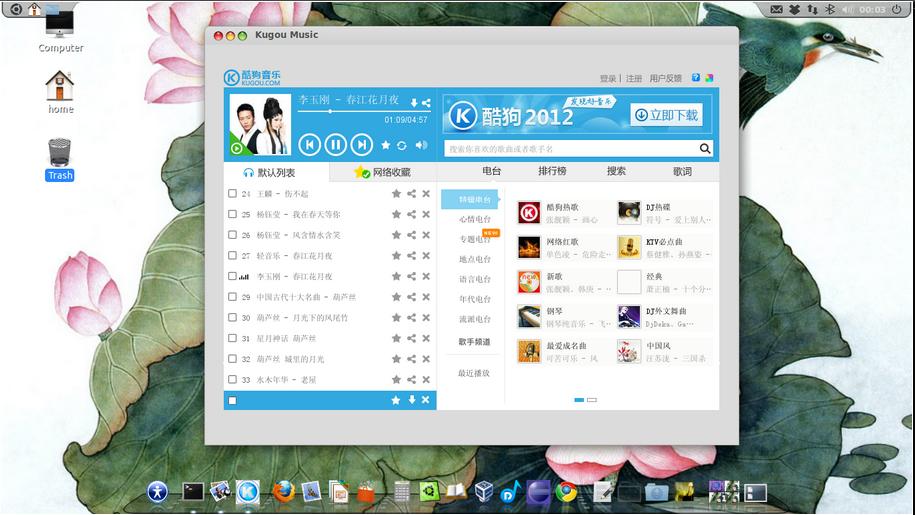
Task: Toggle select-all checkbox in bottom blue bar
Action: click(x=232, y=401)
